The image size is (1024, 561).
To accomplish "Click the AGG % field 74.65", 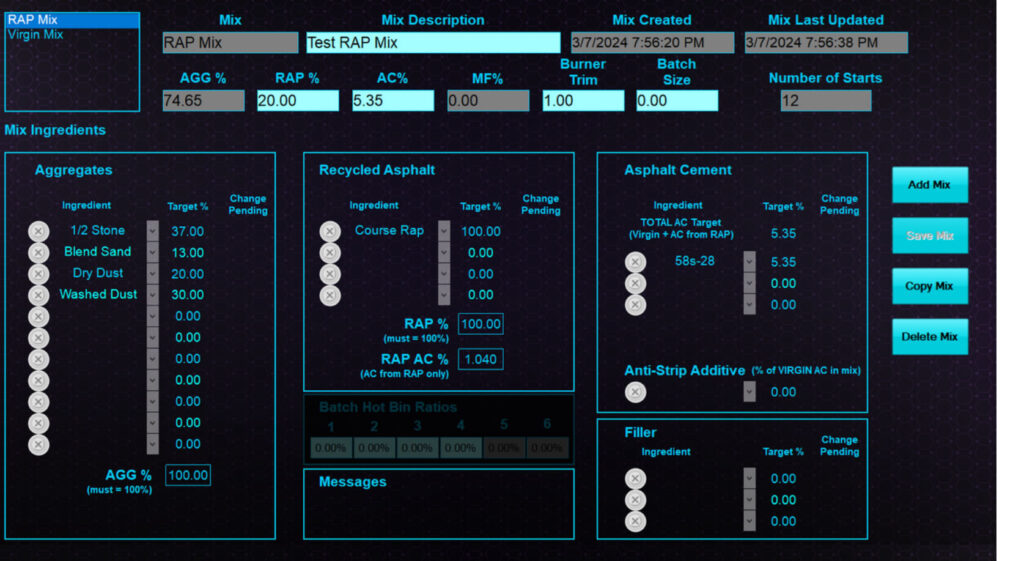I will pos(203,101).
